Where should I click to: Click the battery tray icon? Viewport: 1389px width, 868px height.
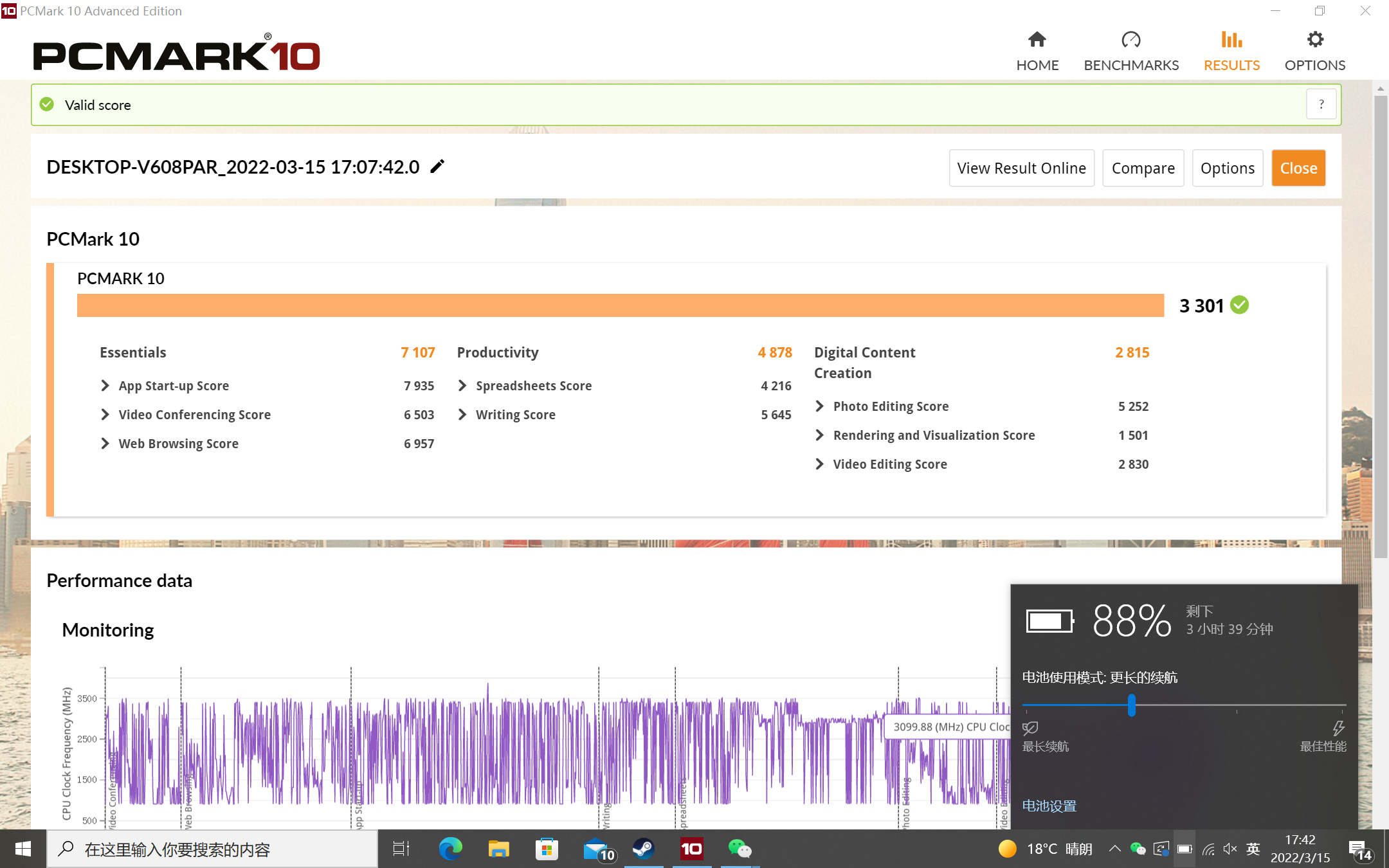click(1185, 849)
